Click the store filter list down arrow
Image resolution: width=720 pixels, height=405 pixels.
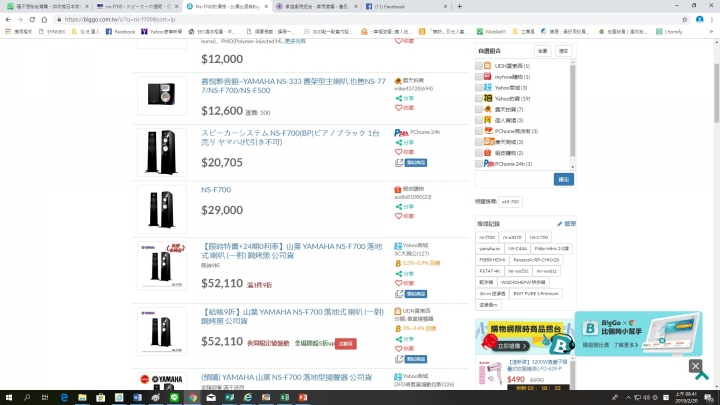572,167
